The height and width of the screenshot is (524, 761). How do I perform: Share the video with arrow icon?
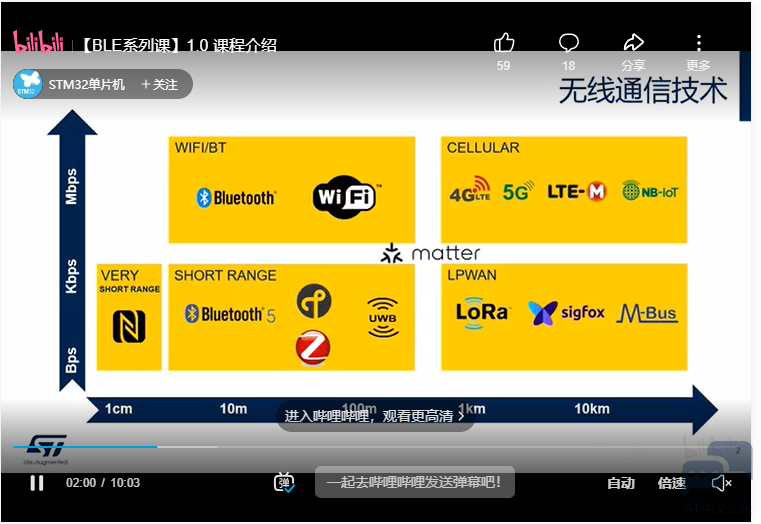tap(633, 43)
